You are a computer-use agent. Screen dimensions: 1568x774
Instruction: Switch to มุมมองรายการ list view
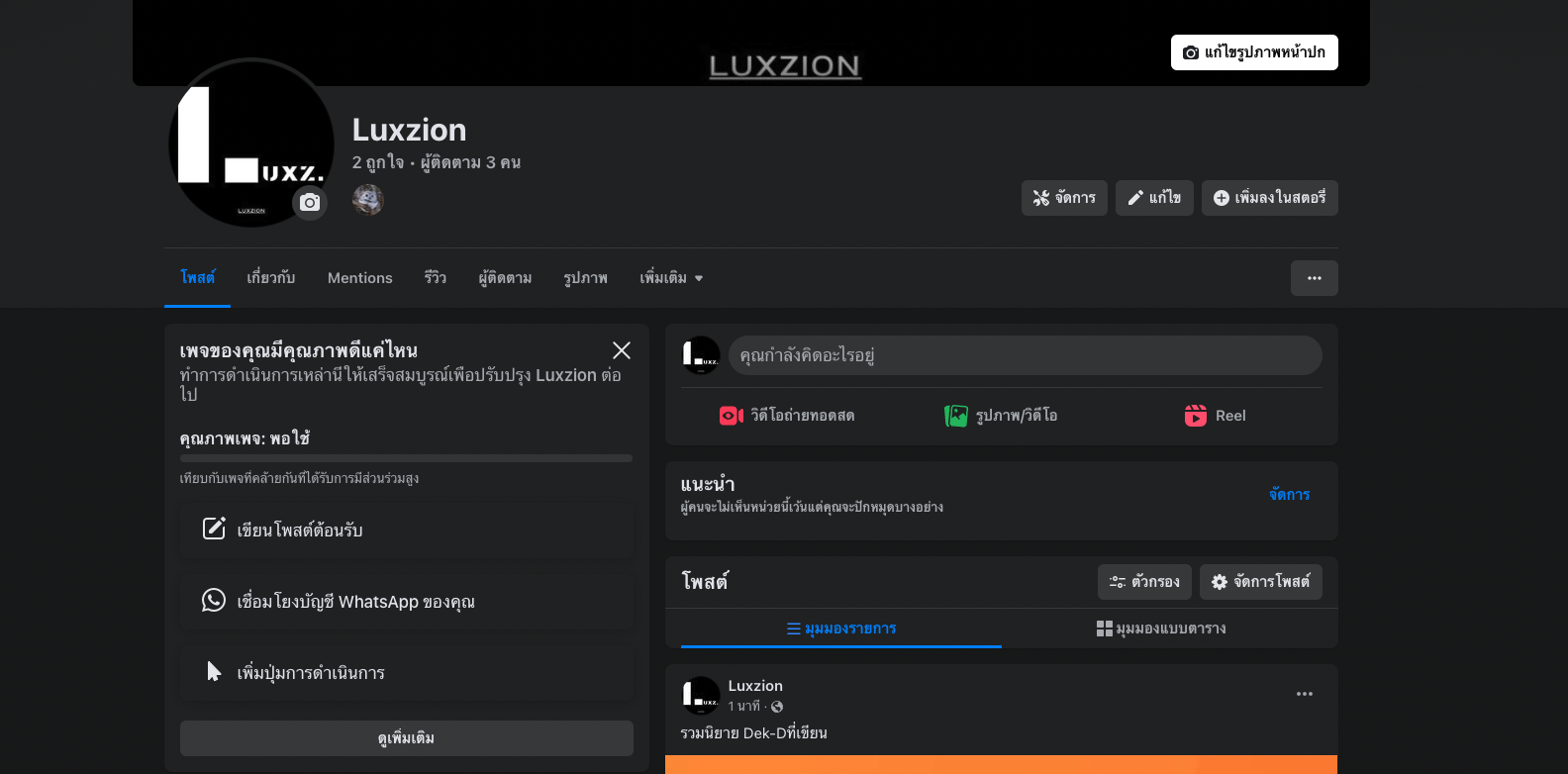tap(841, 629)
